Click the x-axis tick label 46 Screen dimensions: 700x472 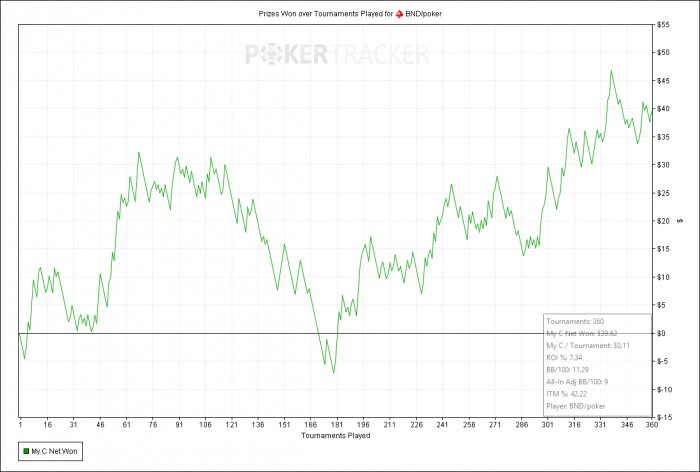(x=100, y=425)
